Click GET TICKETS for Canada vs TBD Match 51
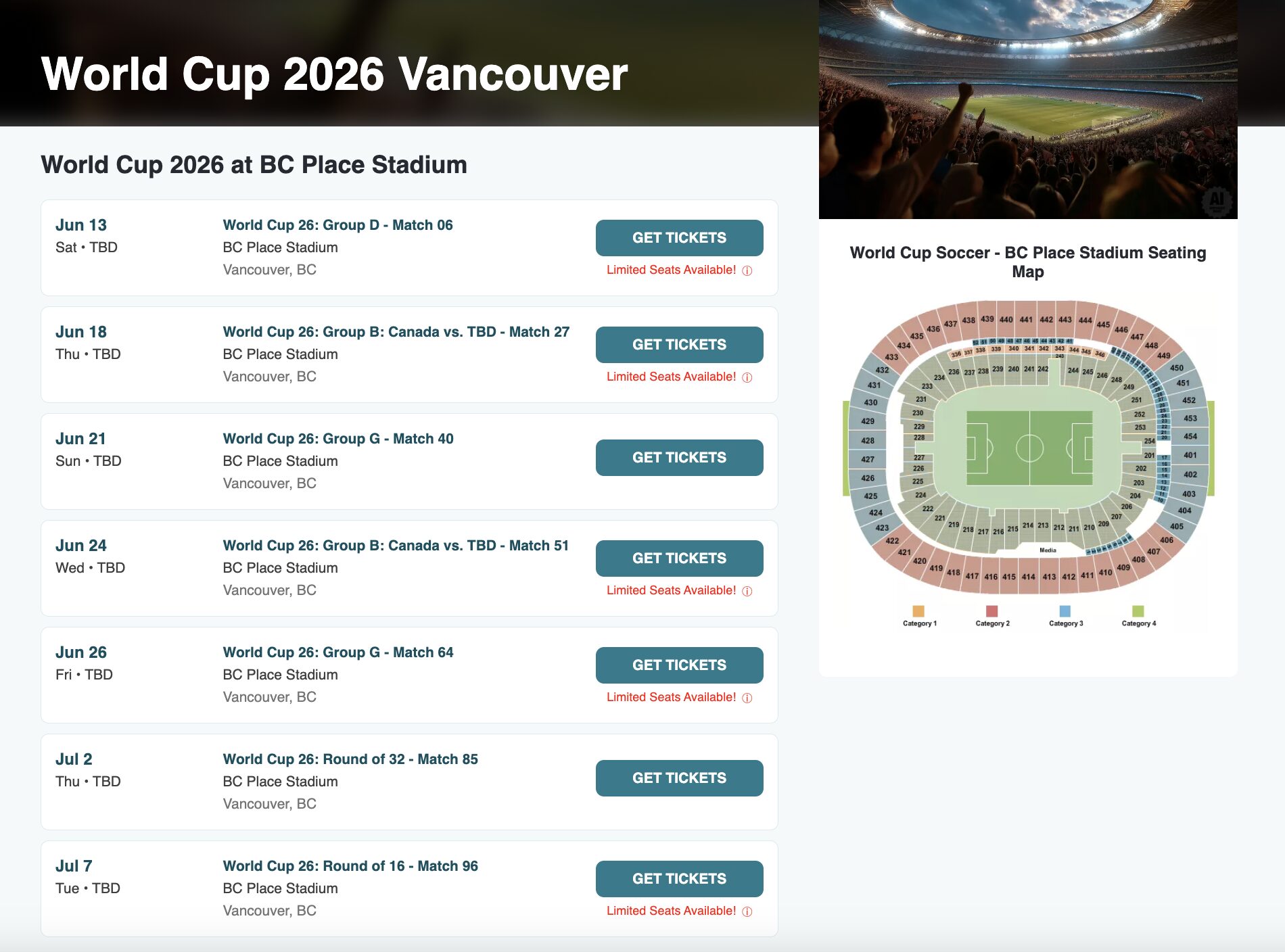Viewport: 1285px width, 952px height. (679, 558)
